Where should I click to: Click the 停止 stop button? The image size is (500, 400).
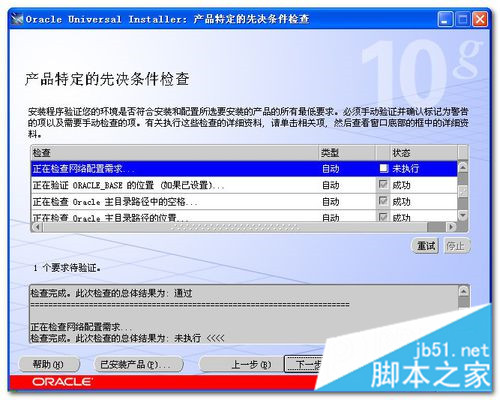456,246
